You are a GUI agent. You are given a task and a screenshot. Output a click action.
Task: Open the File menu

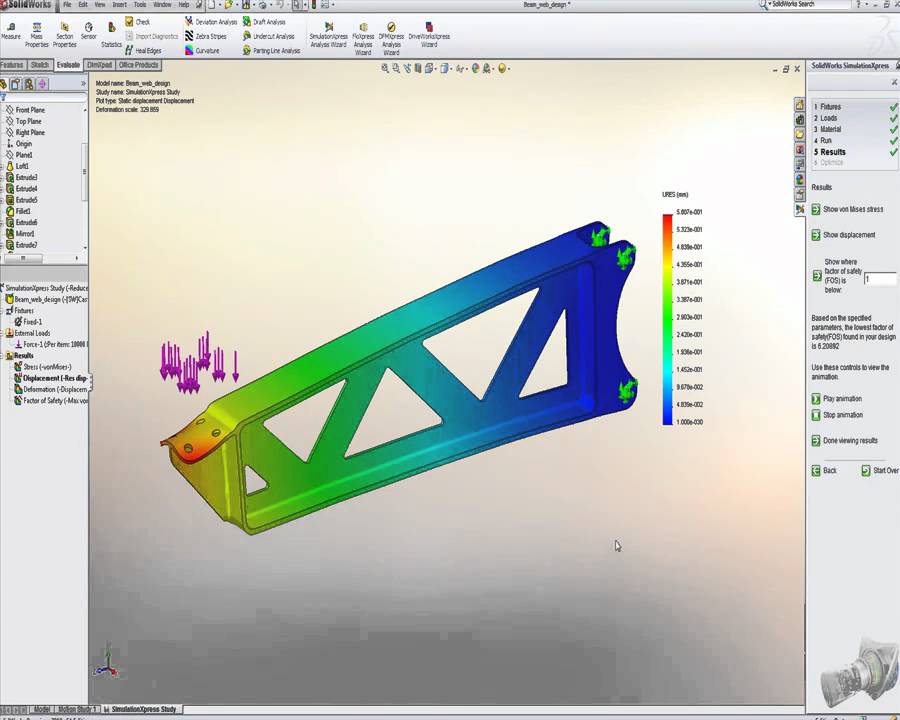(67, 5)
